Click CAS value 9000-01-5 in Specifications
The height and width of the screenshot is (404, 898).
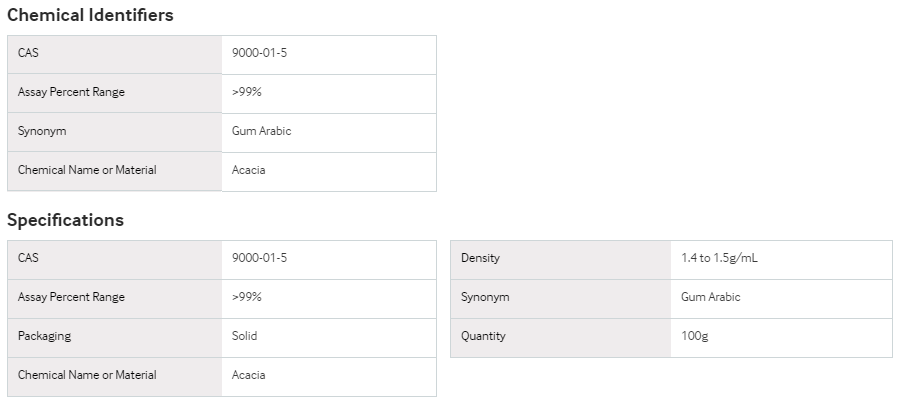tap(259, 258)
